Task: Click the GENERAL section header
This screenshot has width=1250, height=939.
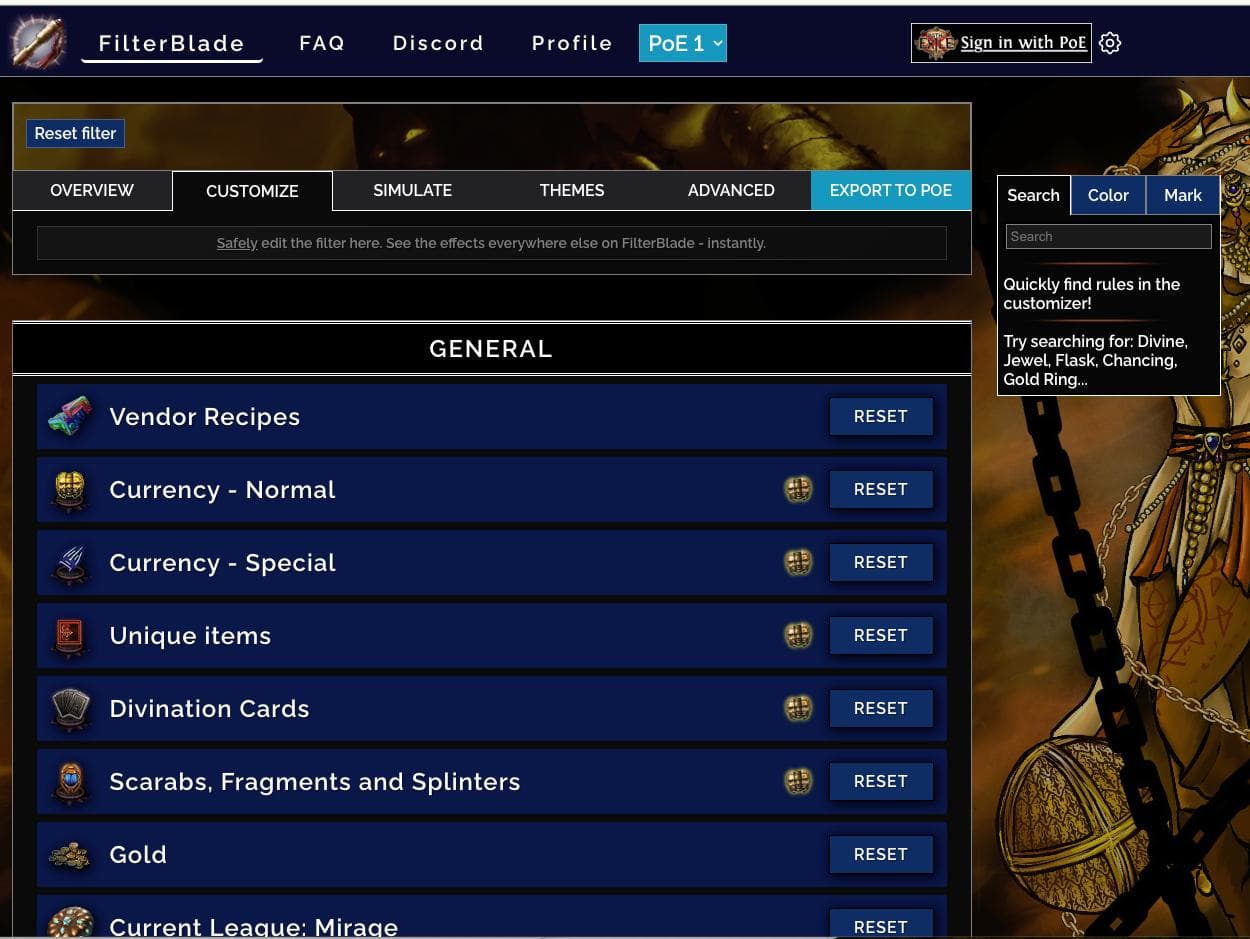Action: pos(491,348)
